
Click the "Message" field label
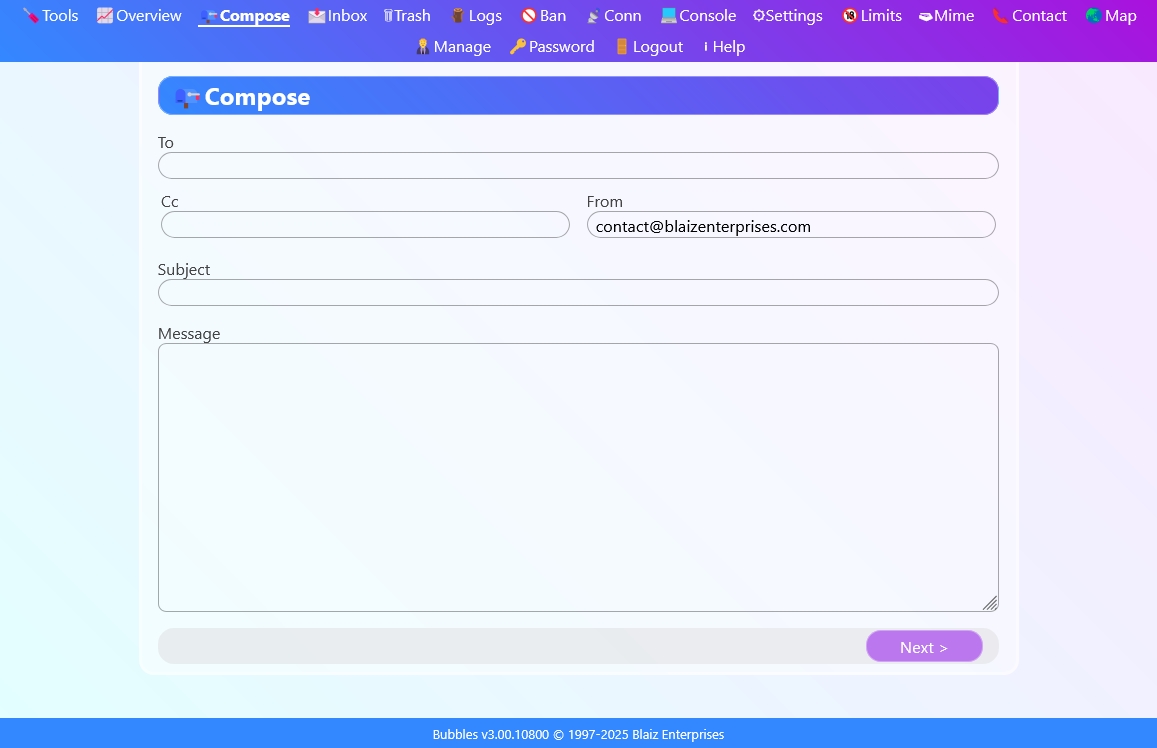click(189, 333)
